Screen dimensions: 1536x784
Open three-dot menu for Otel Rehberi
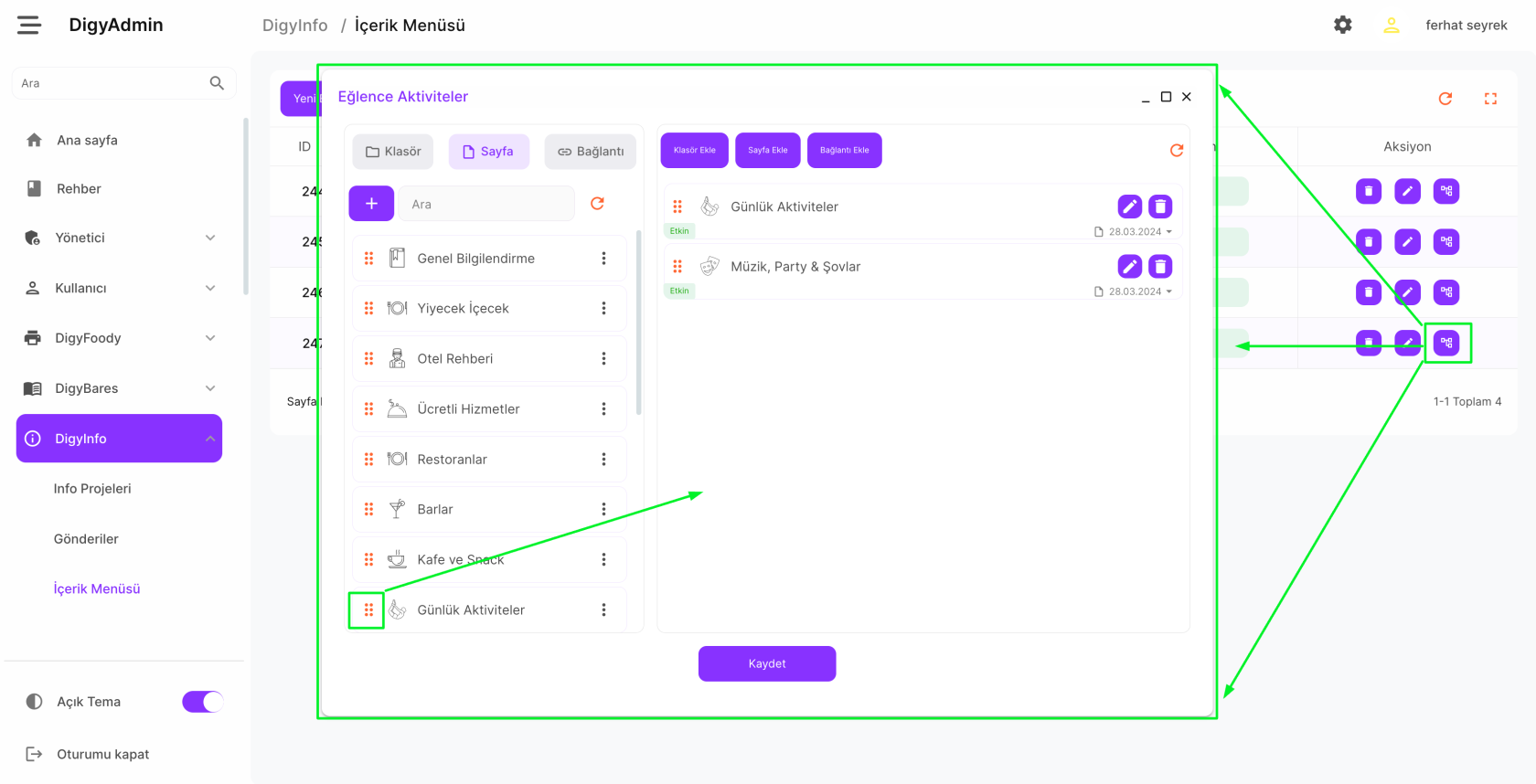click(x=603, y=359)
